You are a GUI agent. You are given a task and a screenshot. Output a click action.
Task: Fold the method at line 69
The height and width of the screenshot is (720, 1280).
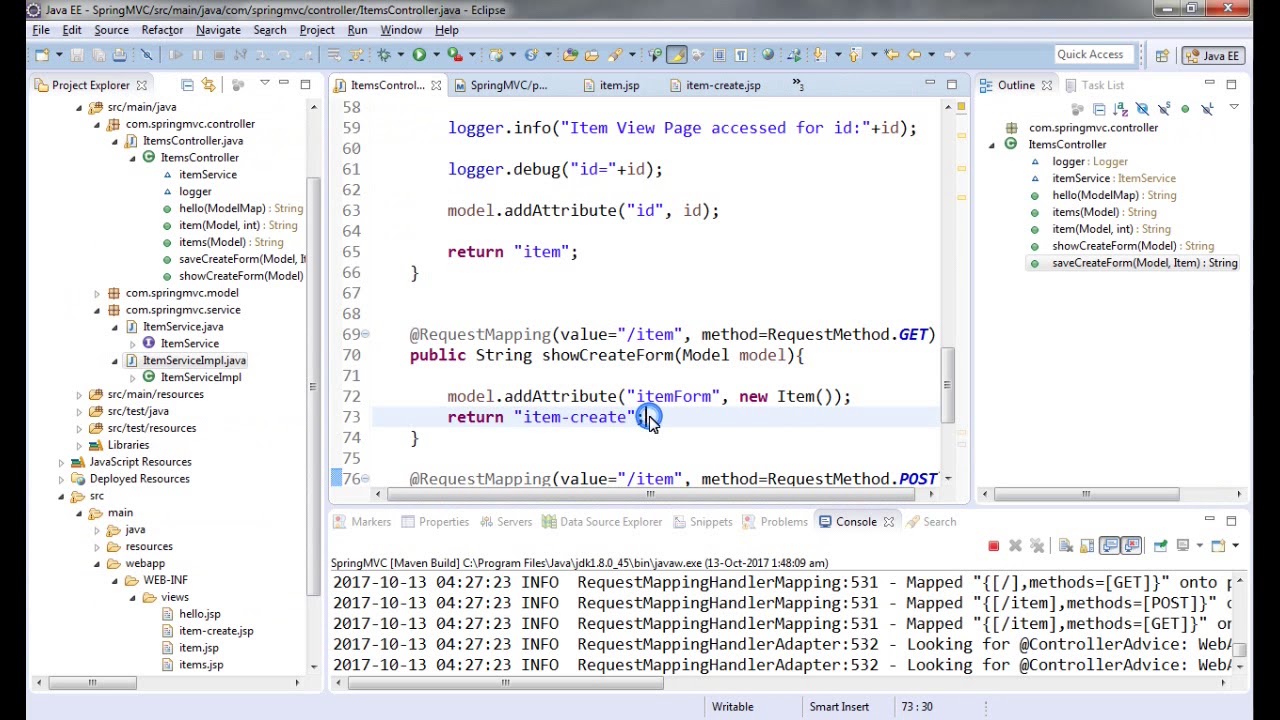coord(365,334)
